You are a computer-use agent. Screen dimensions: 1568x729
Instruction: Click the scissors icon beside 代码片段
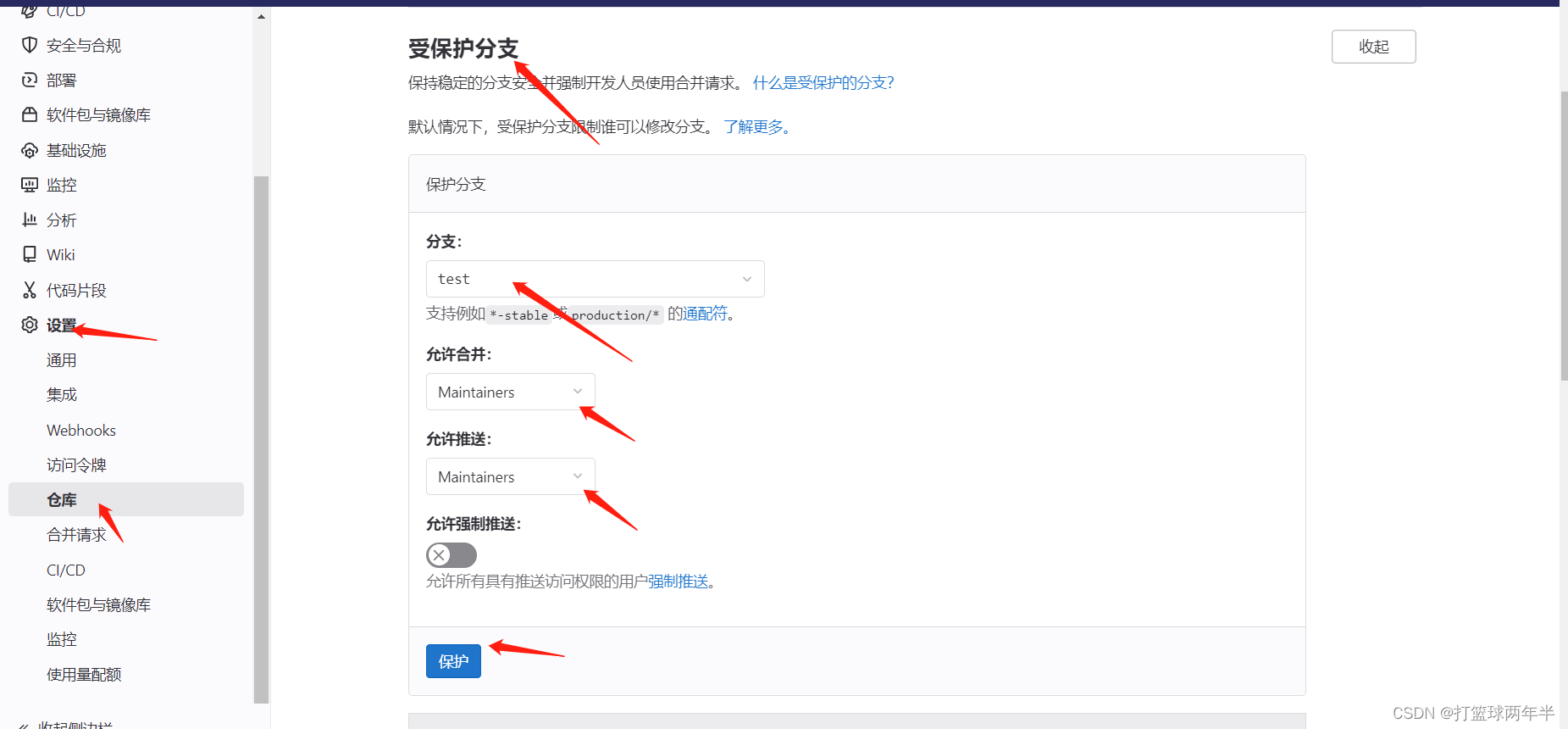tap(30, 290)
